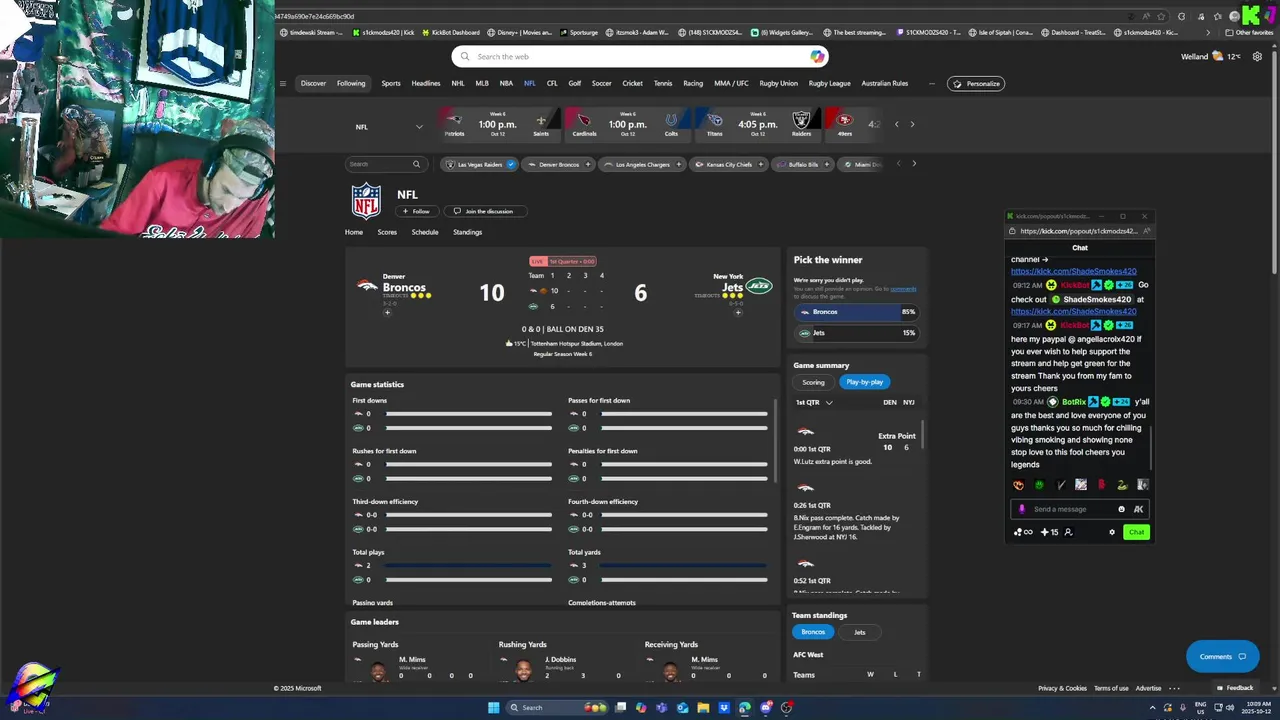
Task: Click the Broncos First downs stat bar
Action: point(468,414)
